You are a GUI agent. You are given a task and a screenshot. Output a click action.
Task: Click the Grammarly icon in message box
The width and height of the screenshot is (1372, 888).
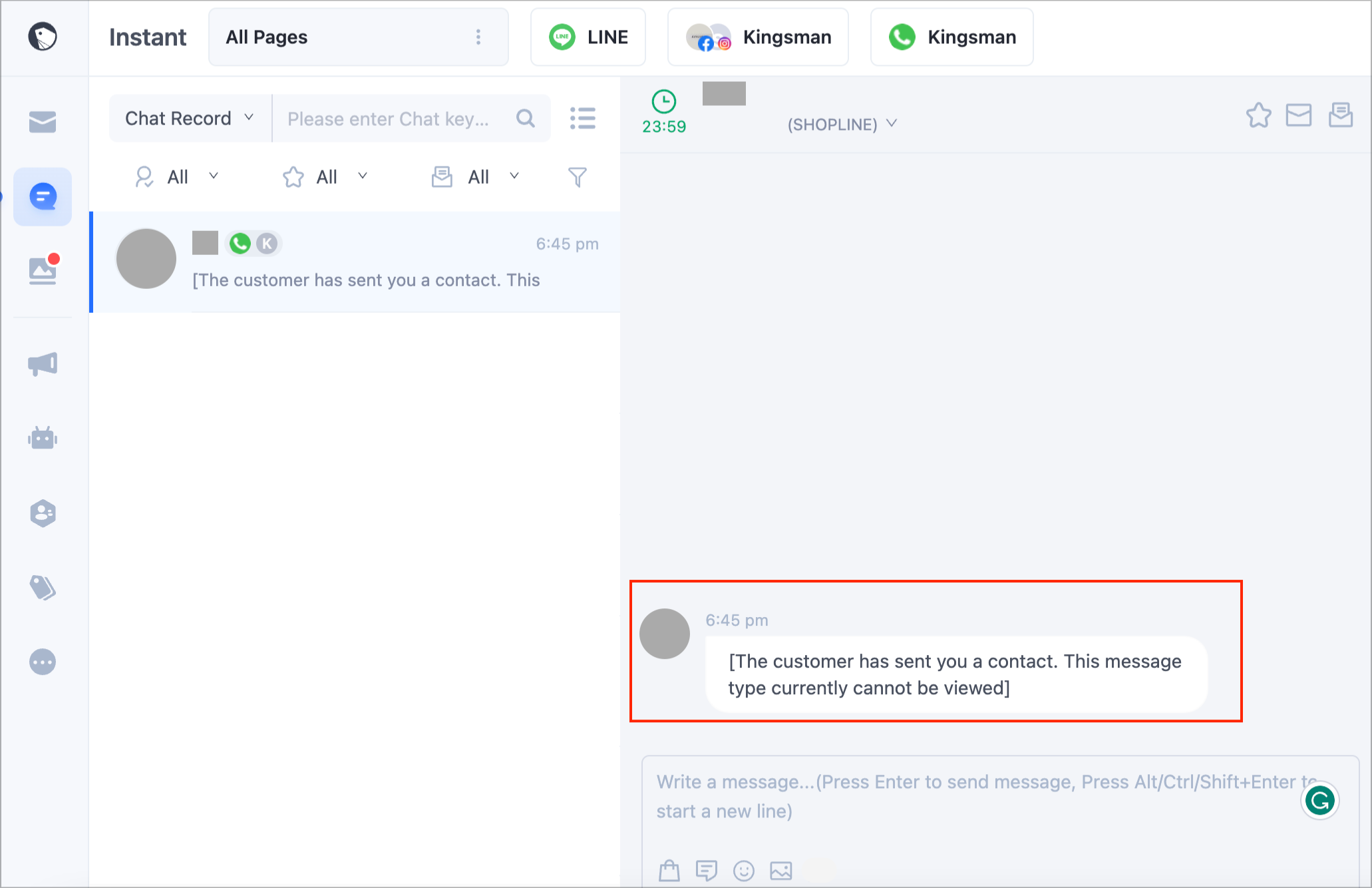pyautogui.click(x=1320, y=800)
